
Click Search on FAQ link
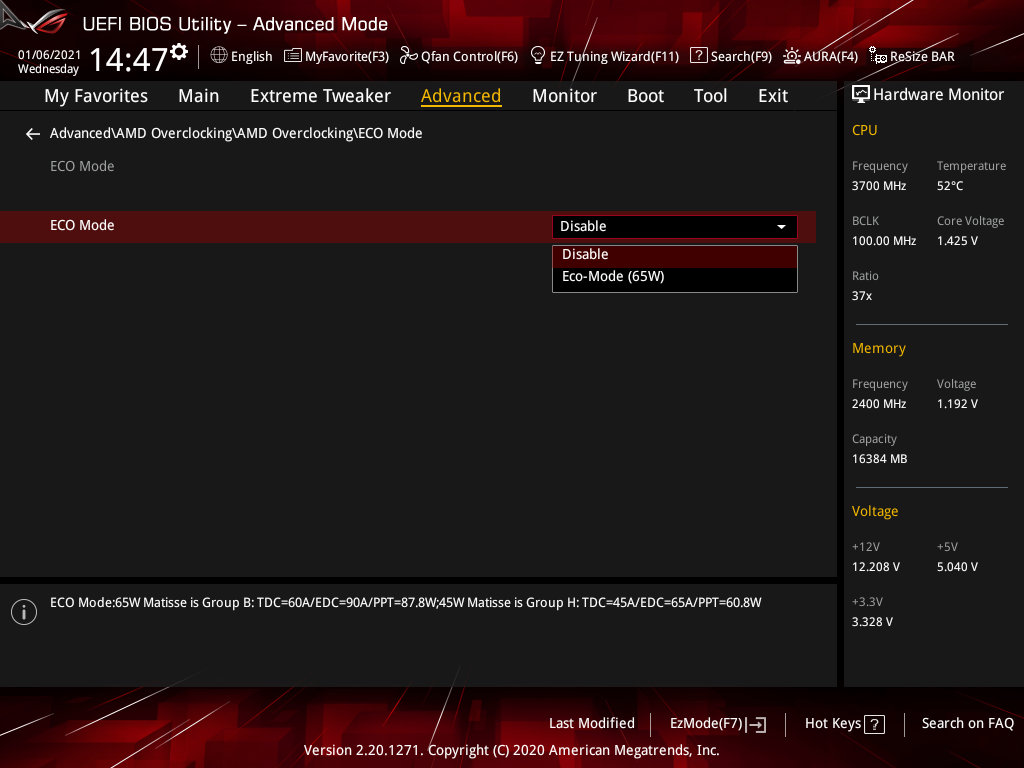click(x=968, y=724)
